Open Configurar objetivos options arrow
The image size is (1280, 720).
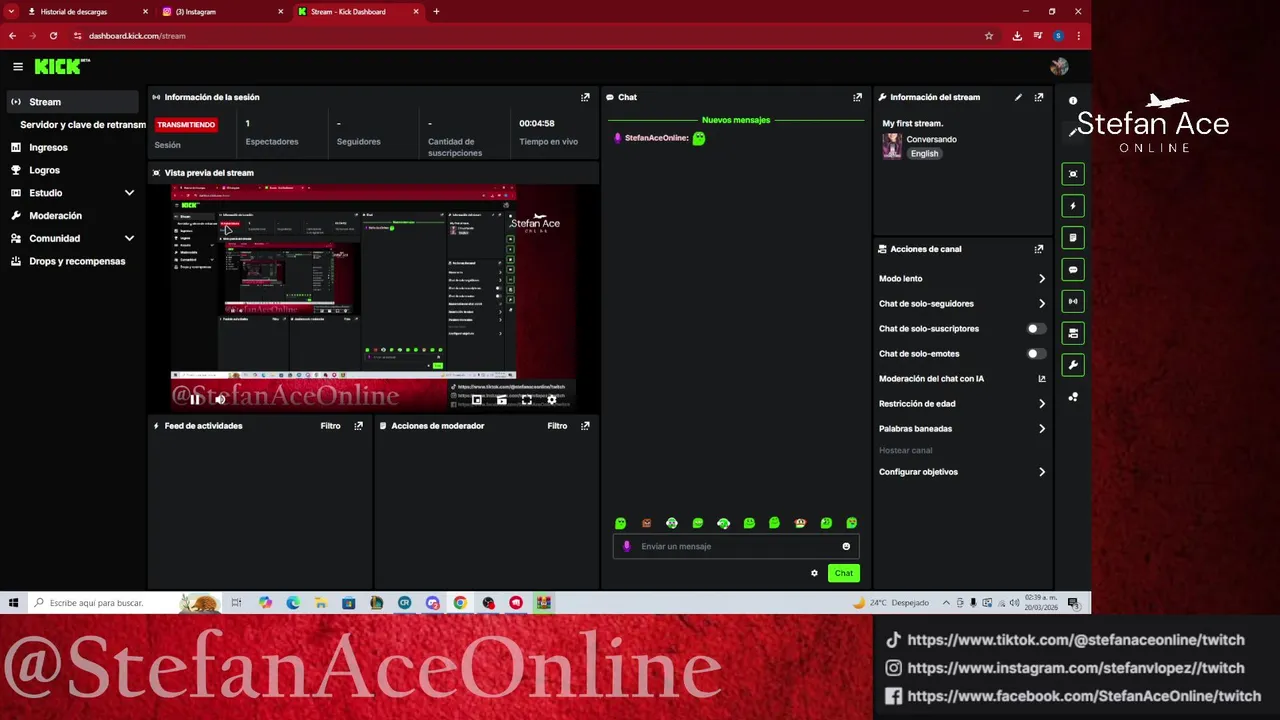pyautogui.click(x=1042, y=472)
